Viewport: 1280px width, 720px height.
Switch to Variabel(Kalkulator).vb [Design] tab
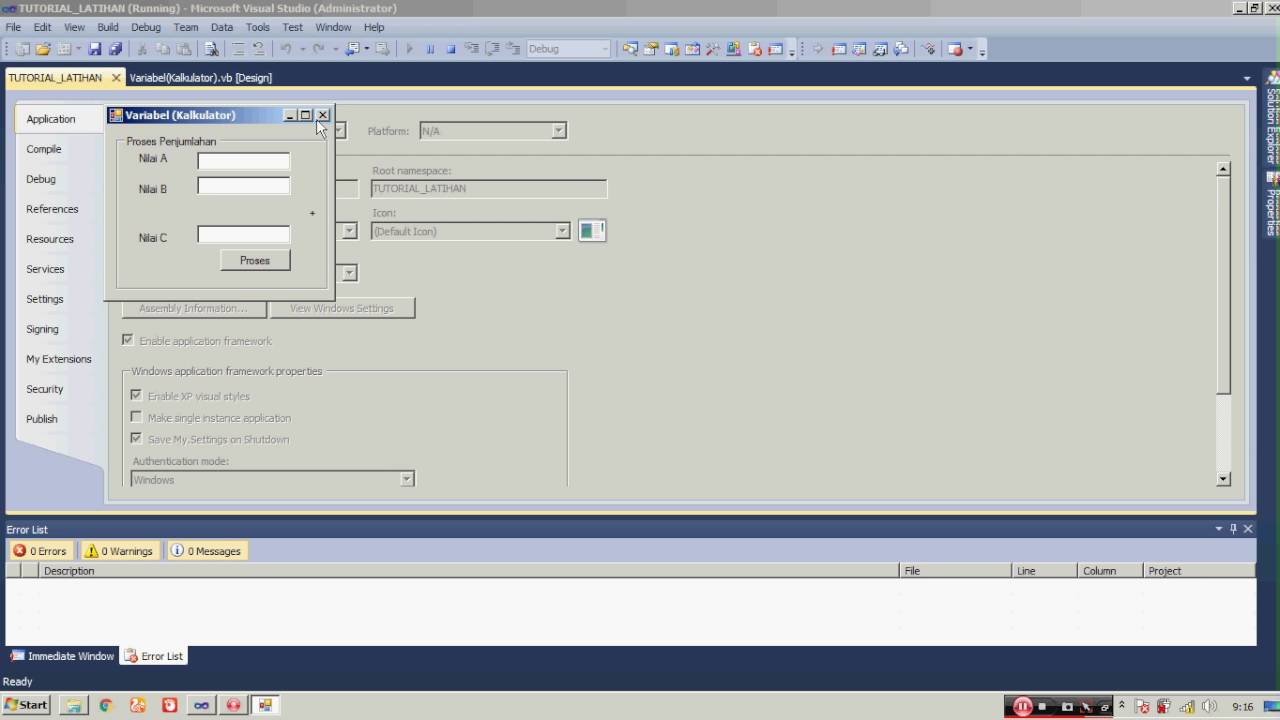coord(200,78)
